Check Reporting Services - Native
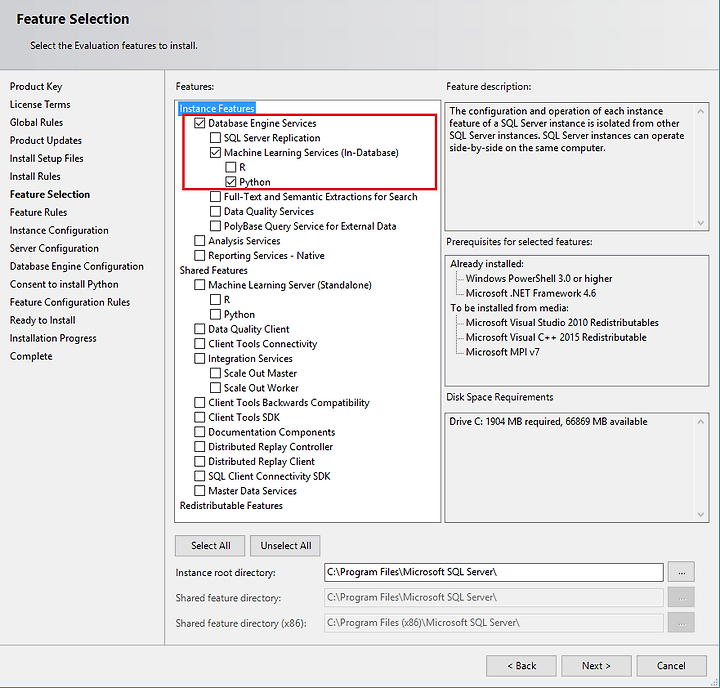720x688 pixels. (x=199, y=255)
